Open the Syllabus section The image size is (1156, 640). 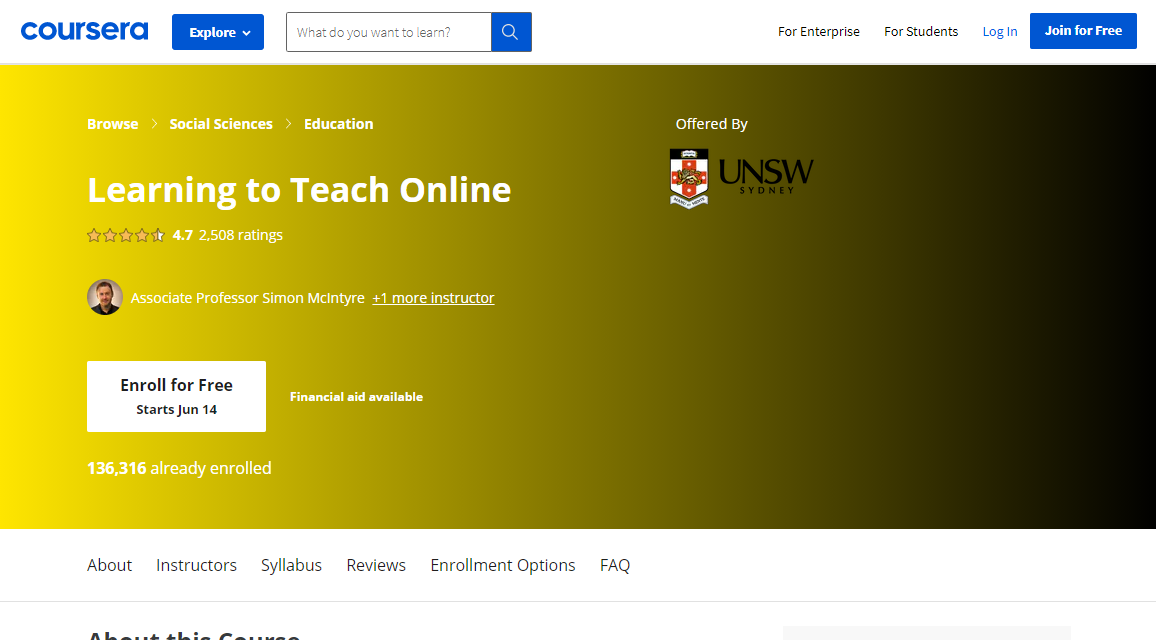tap(291, 565)
